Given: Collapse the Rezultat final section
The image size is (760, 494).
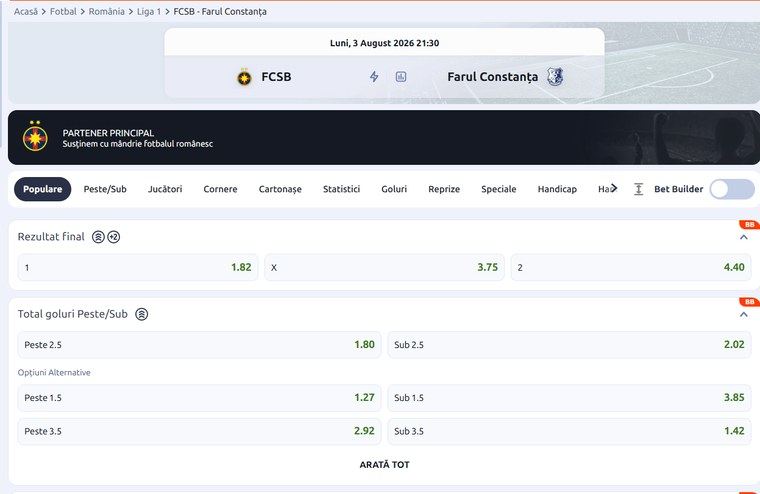Looking at the screenshot, I should coord(744,237).
